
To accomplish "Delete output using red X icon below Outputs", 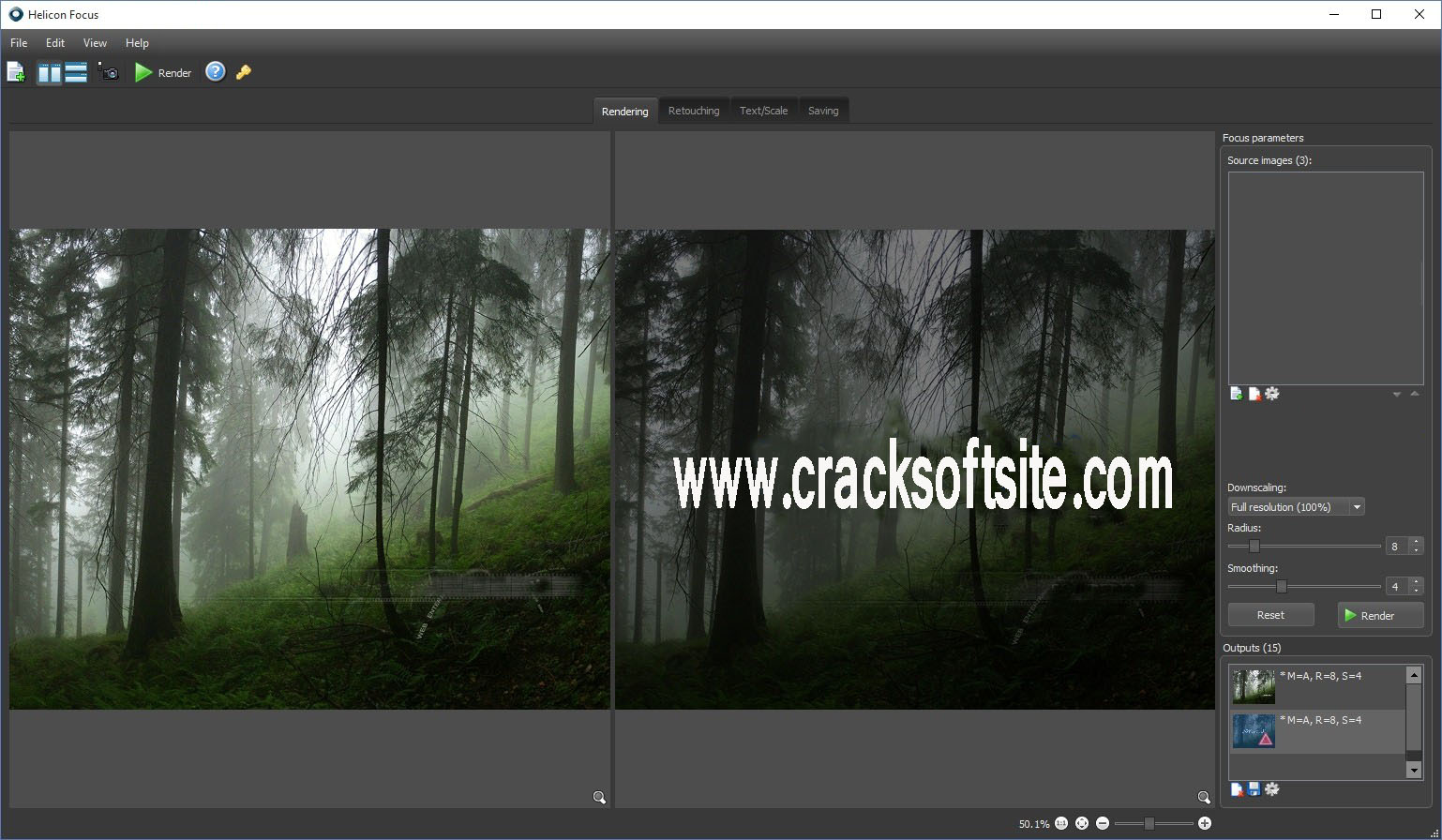I will [x=1237, y=789].
